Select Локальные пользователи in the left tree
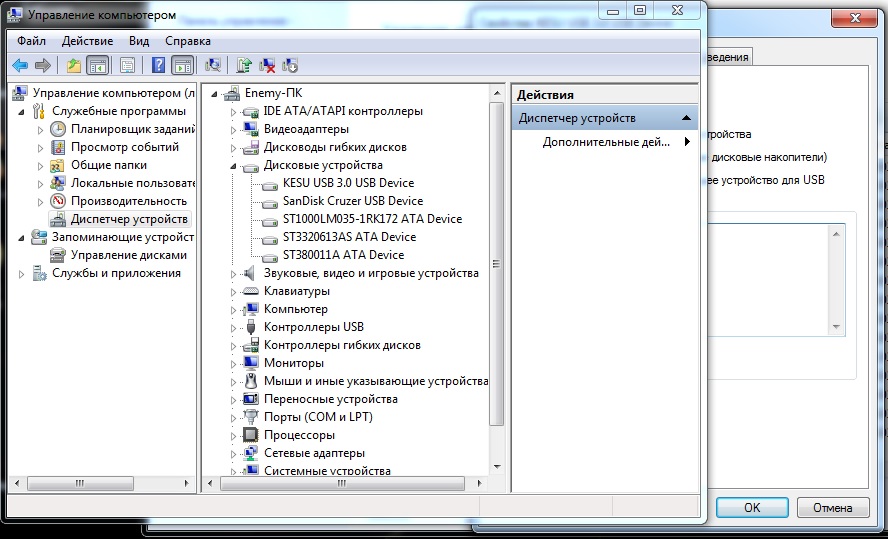The width and height of the screenshot is (888, 539). [x=133, y=183]
